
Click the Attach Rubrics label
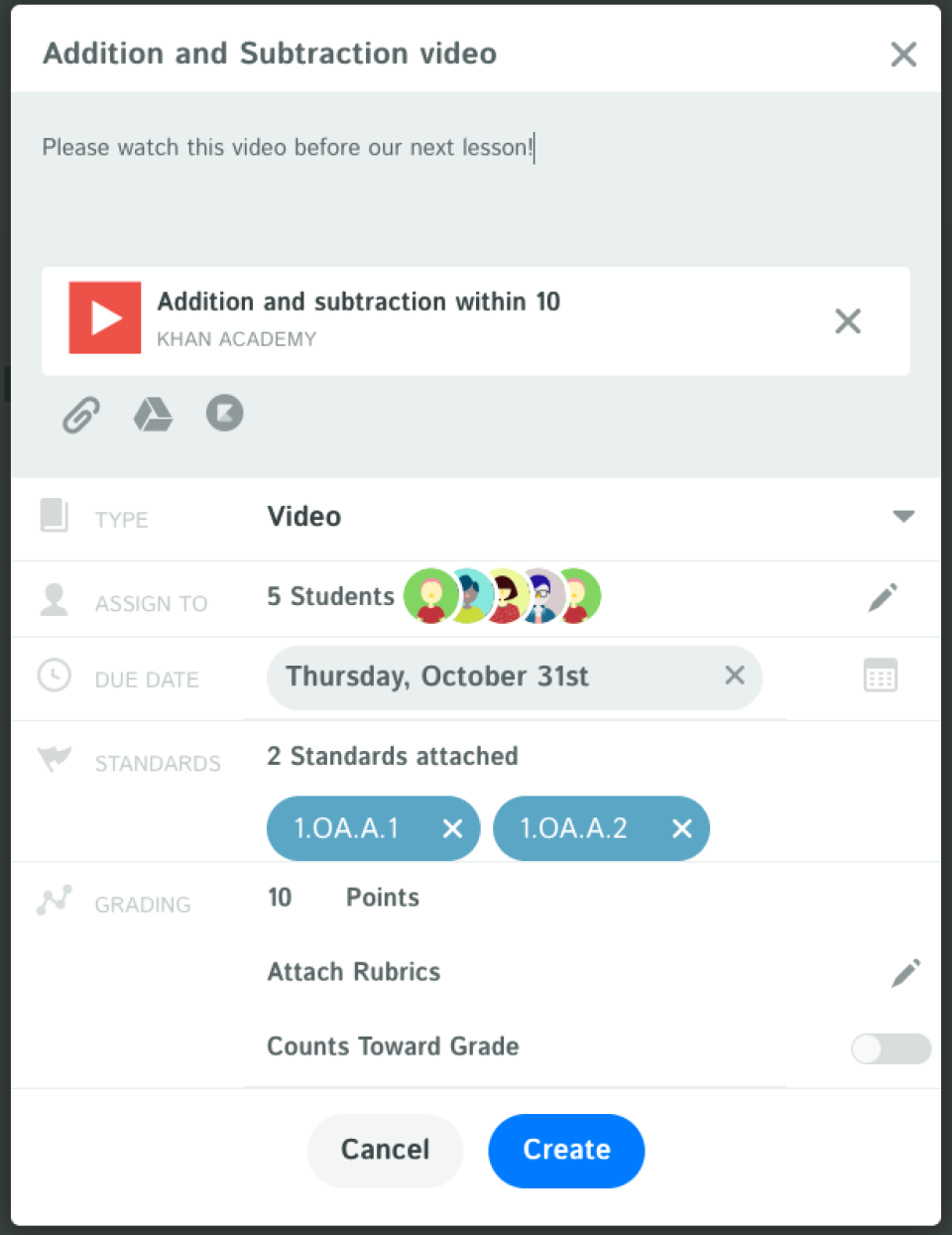pyautogui.click(x=354, y=972)
